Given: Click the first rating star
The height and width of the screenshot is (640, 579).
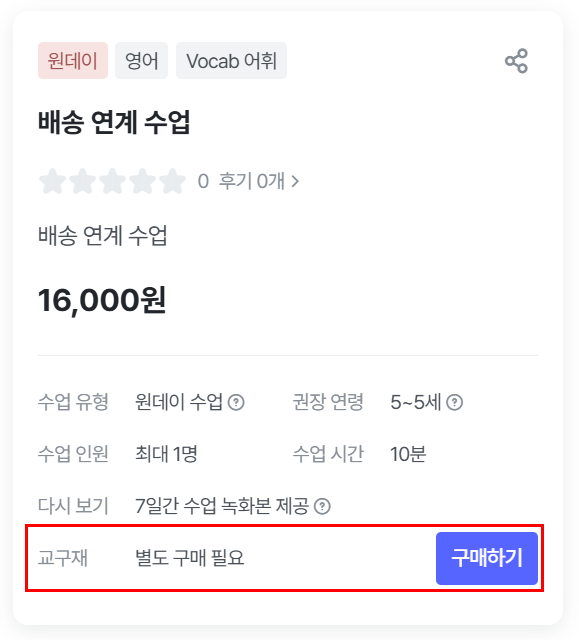Looking at the screenshot, I should point(53,181).
